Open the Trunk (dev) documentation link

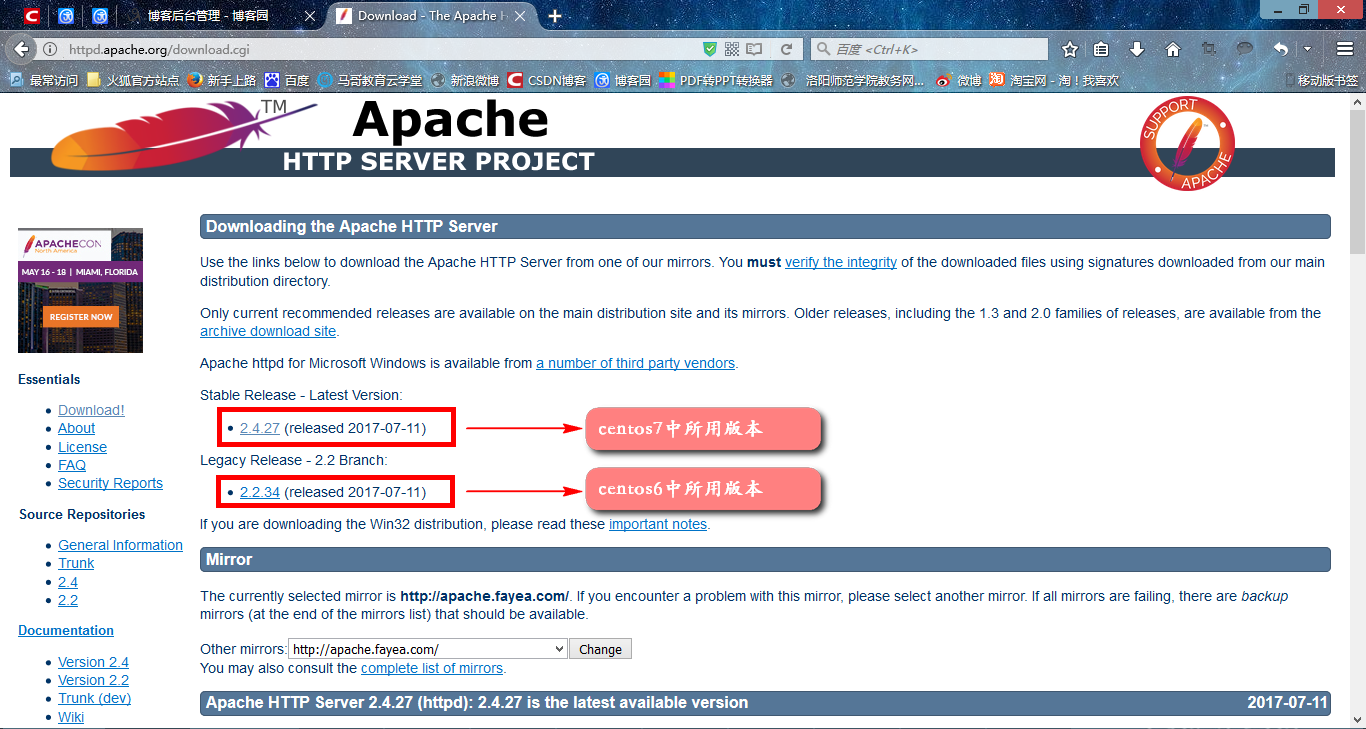tap(94, 698)
